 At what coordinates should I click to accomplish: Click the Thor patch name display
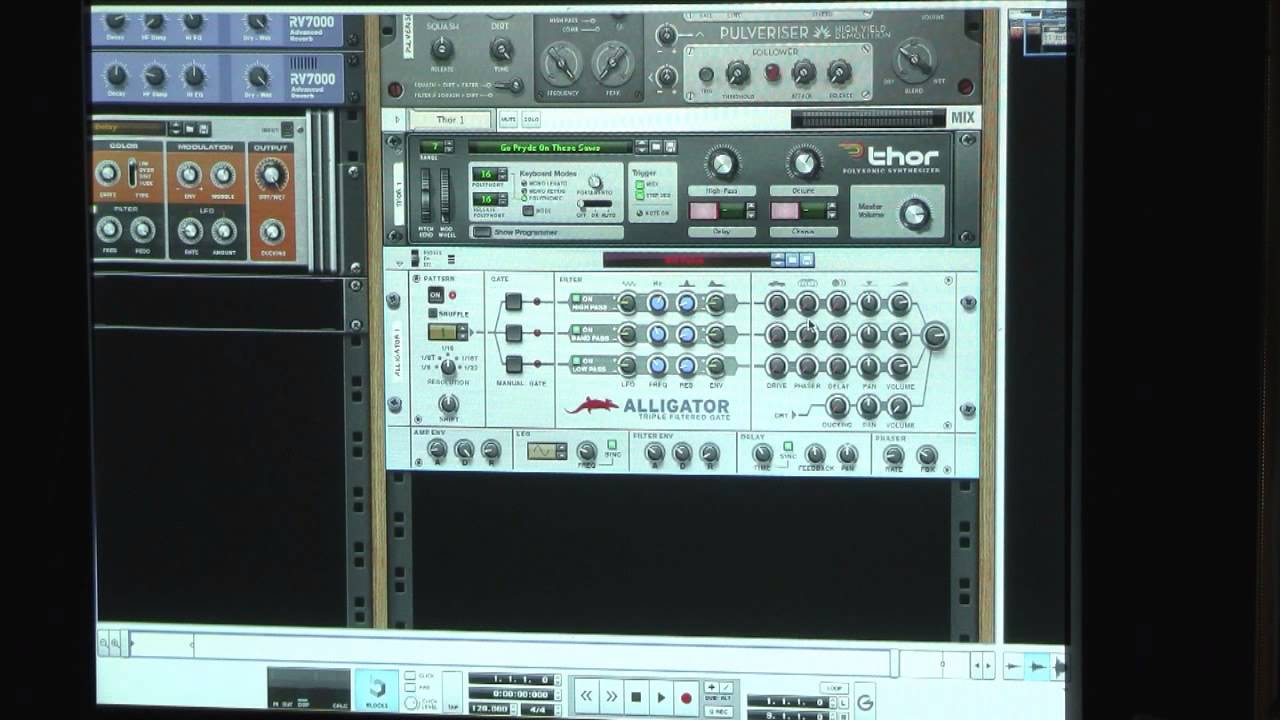pos(550,146)
